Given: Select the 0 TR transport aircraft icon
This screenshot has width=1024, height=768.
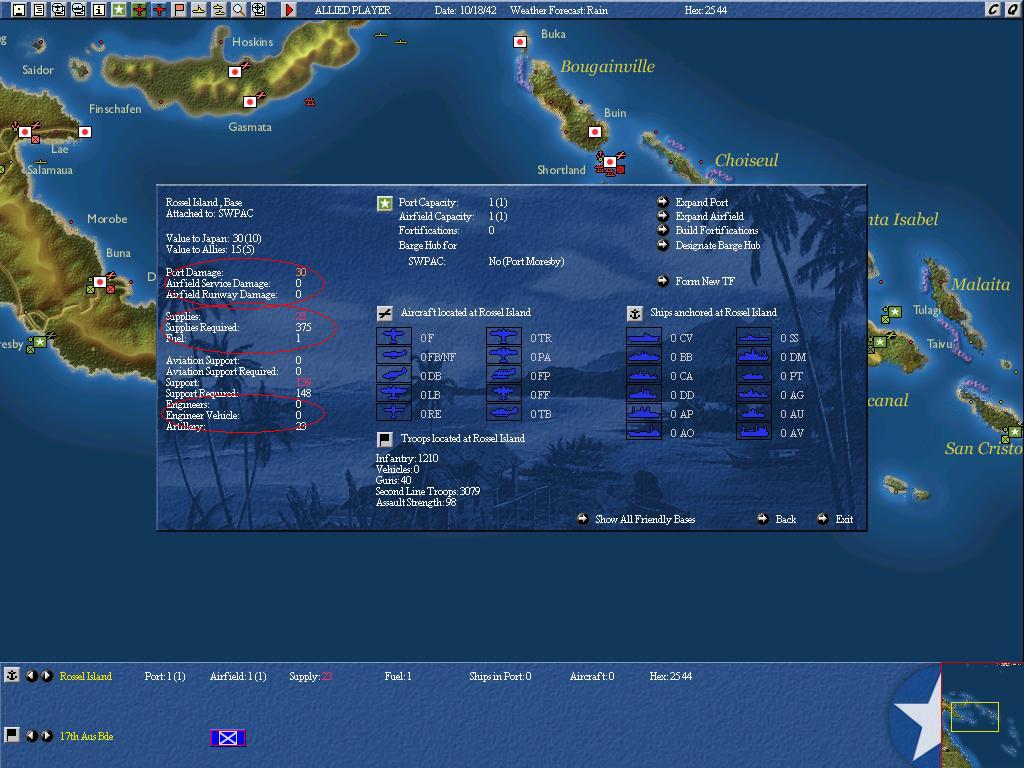Looking at the screenshot, I should (x=504, y=337).
